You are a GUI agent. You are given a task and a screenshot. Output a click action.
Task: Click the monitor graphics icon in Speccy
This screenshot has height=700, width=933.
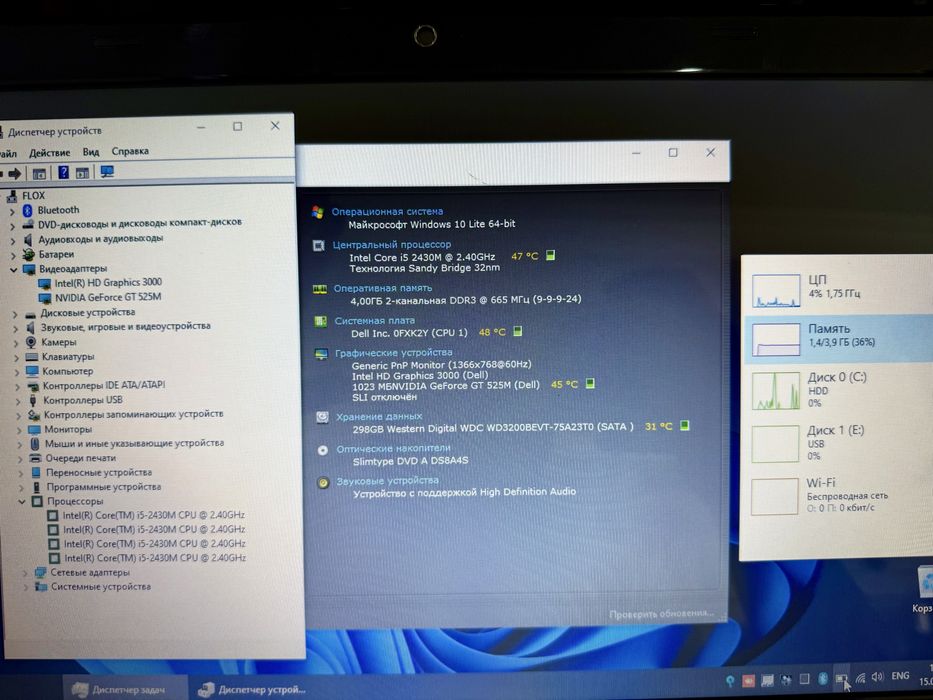[321, 354]
